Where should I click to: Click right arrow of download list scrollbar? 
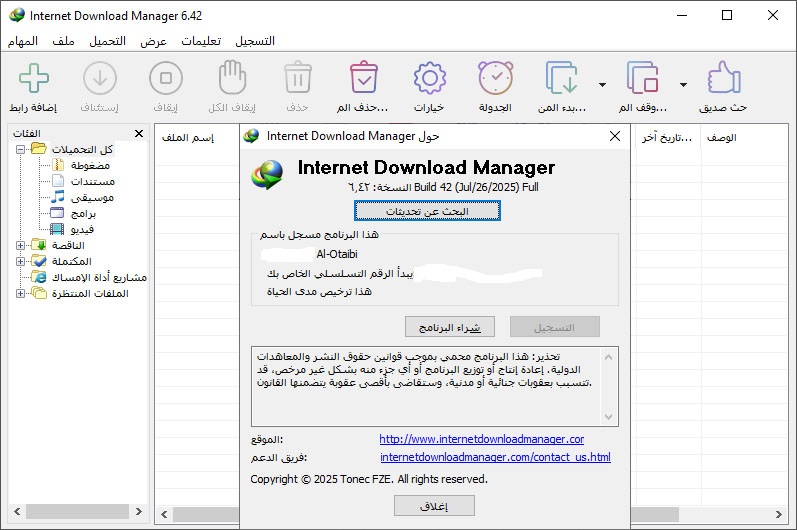(779, 514)
